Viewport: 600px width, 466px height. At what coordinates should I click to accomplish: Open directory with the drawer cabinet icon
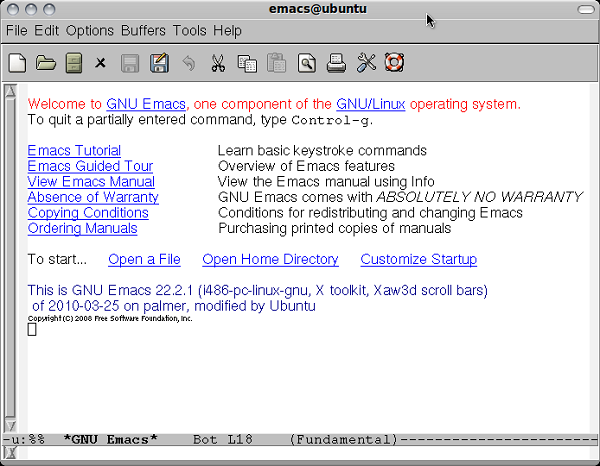[x=73, y=63]
